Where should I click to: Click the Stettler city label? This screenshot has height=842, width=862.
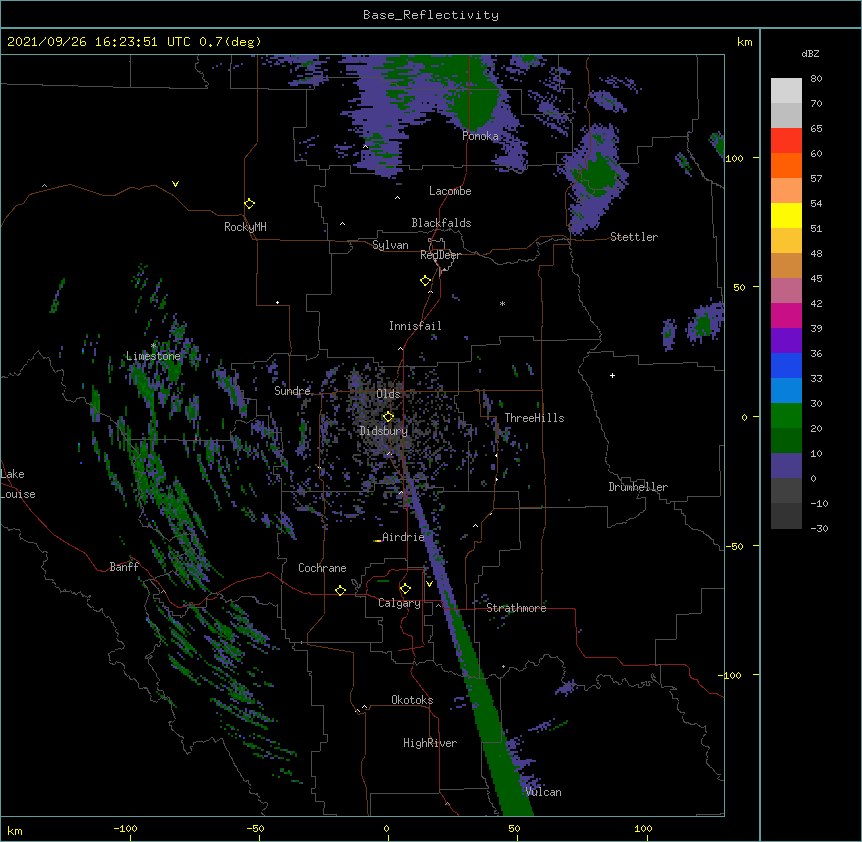[634, 237]
